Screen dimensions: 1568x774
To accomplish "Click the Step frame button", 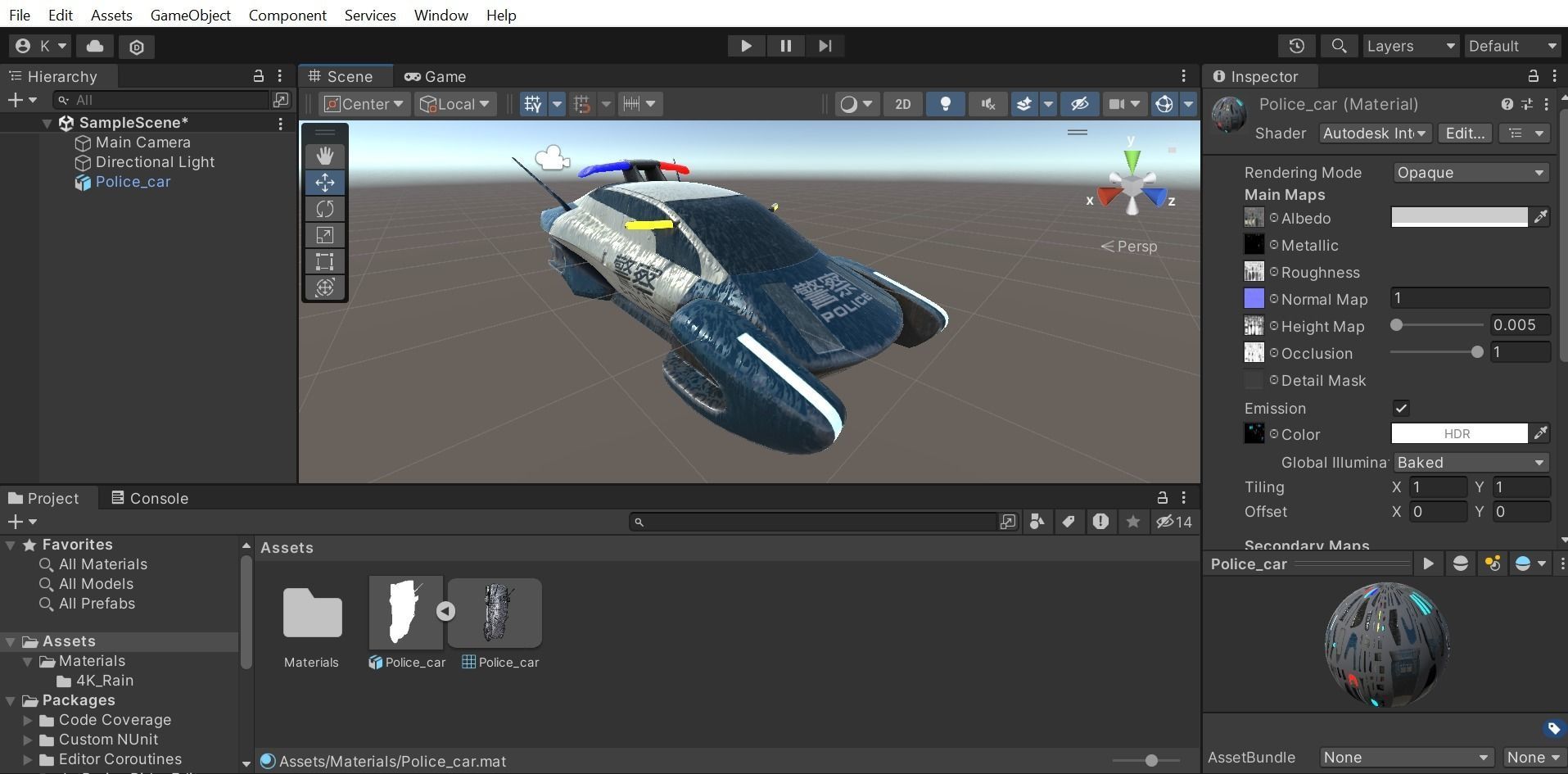I will 825,46.
